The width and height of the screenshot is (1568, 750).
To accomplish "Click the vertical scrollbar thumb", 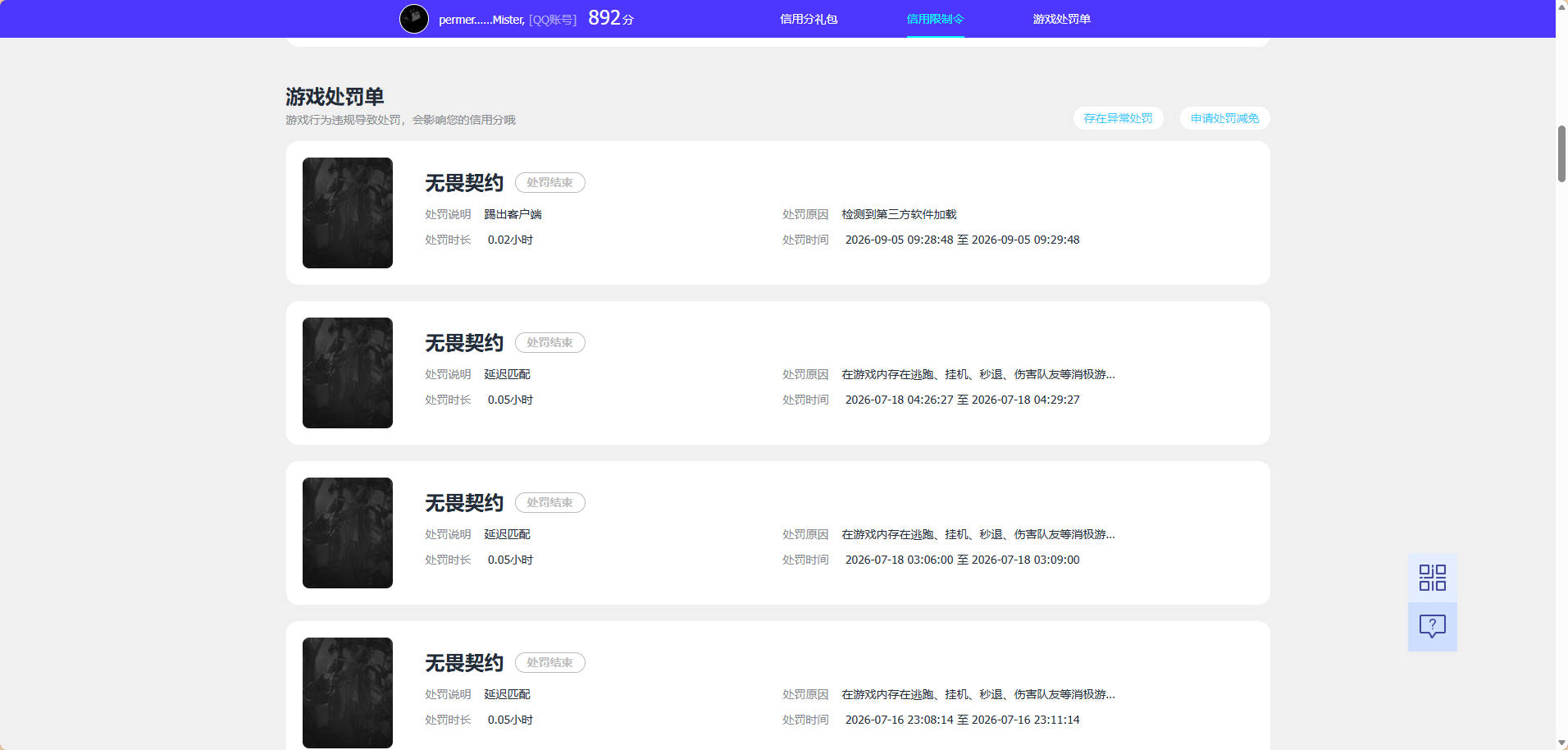I will click(x=1561, y=153).
